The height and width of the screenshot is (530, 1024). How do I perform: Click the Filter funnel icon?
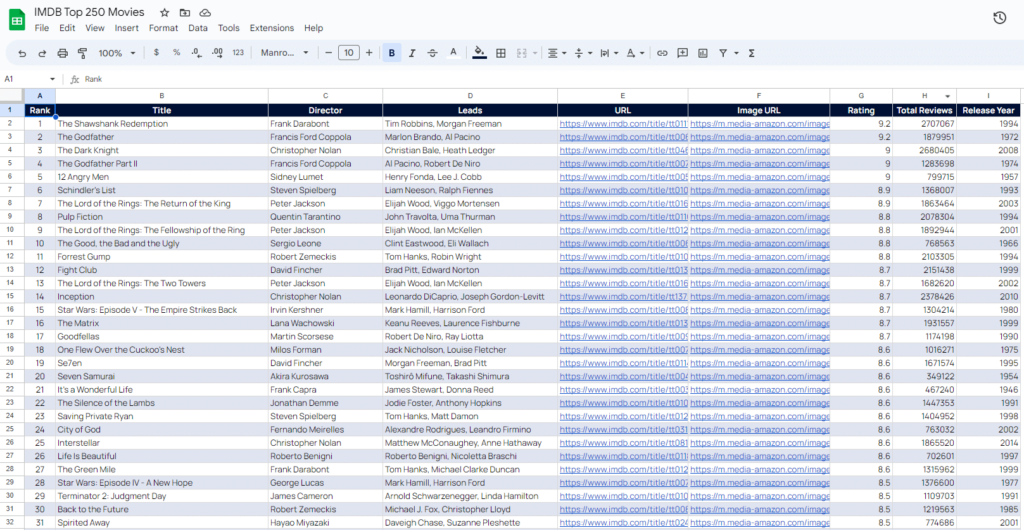click(x=723, y=53)
